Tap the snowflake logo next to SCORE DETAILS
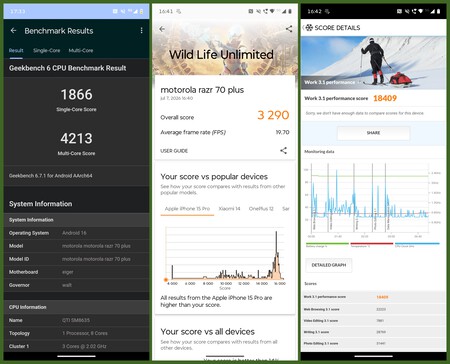 click(309, 28)
